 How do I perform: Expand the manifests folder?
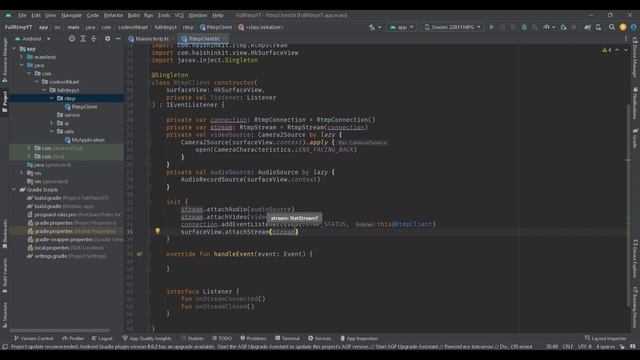(x=22, y=57)
